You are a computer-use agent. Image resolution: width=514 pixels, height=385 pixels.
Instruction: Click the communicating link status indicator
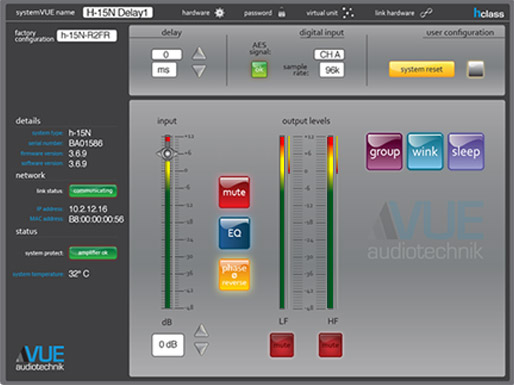coord(93,191)
